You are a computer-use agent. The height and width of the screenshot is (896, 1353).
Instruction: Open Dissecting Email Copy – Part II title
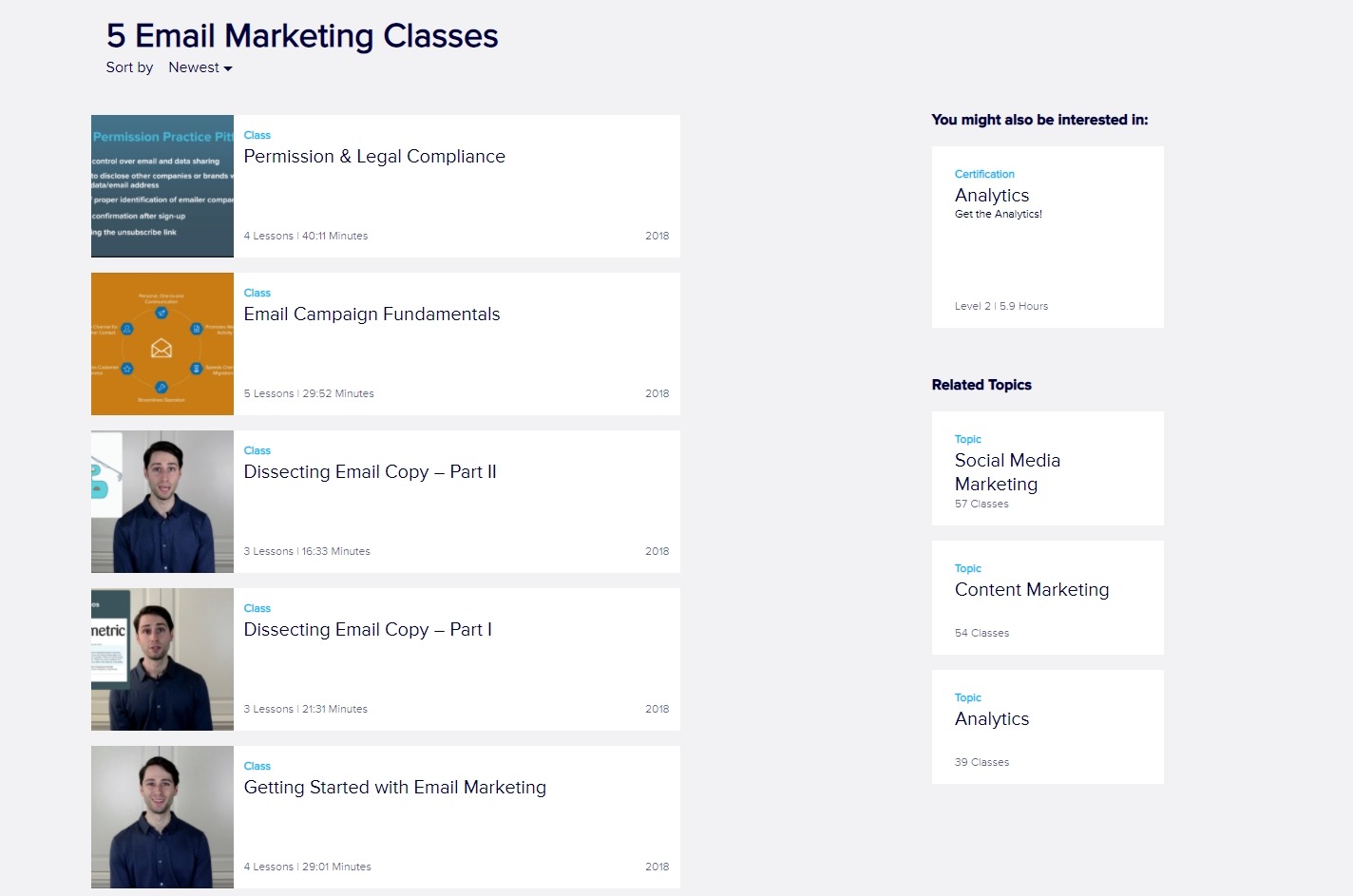pyautogui.click(x=370, y=472)
